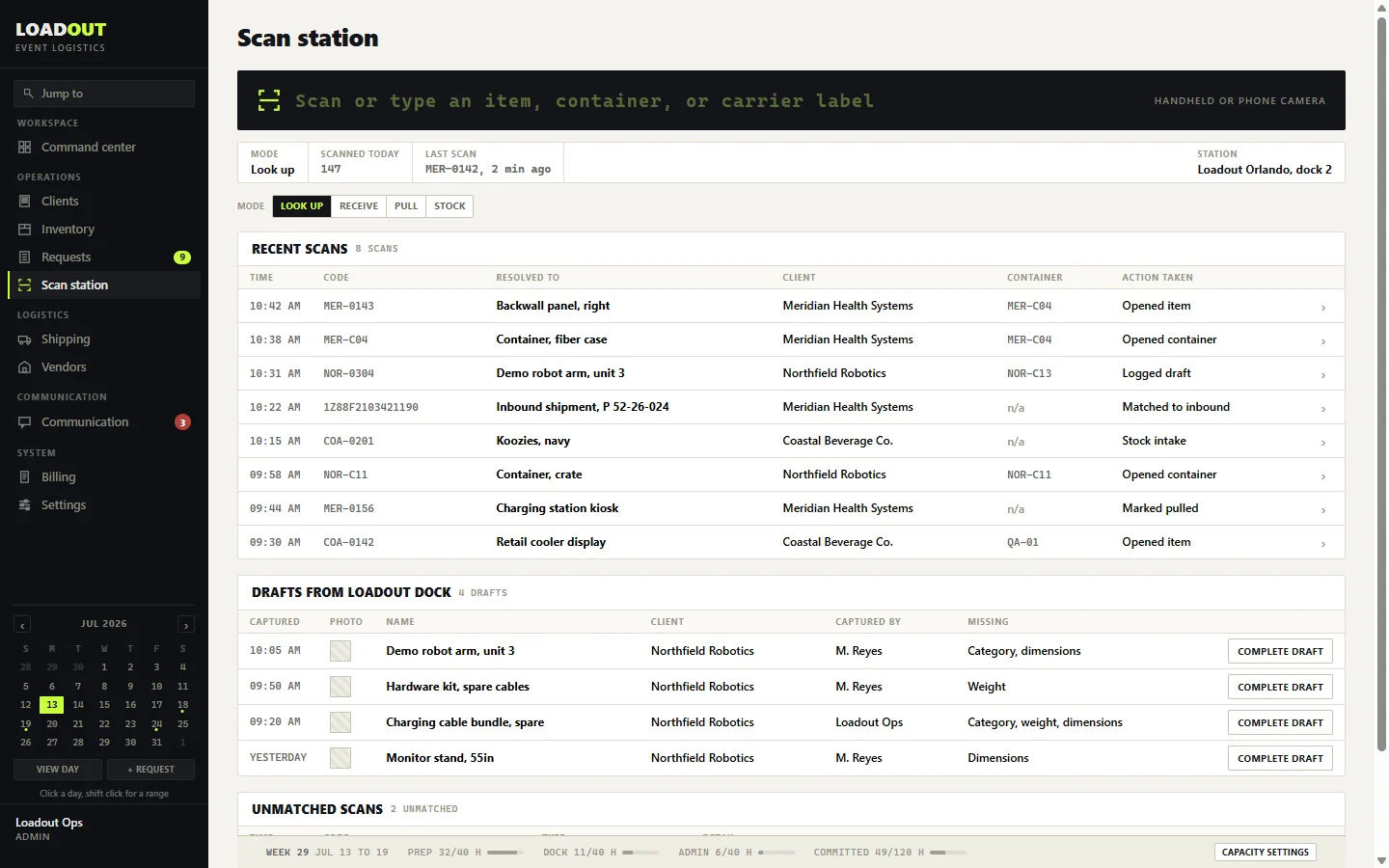Image resolution: width=1389 pixels, height=868 pixels.
Task: Switch to Stock mode
Action: coord(449,206)
